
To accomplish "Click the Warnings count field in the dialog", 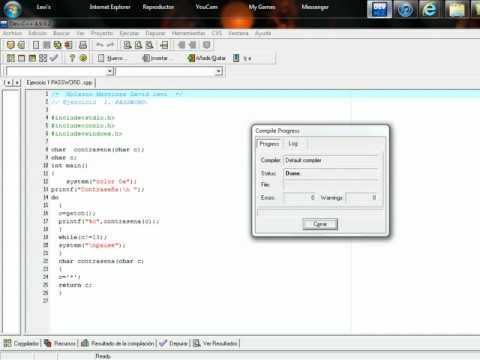I will [x=362, y=198].
